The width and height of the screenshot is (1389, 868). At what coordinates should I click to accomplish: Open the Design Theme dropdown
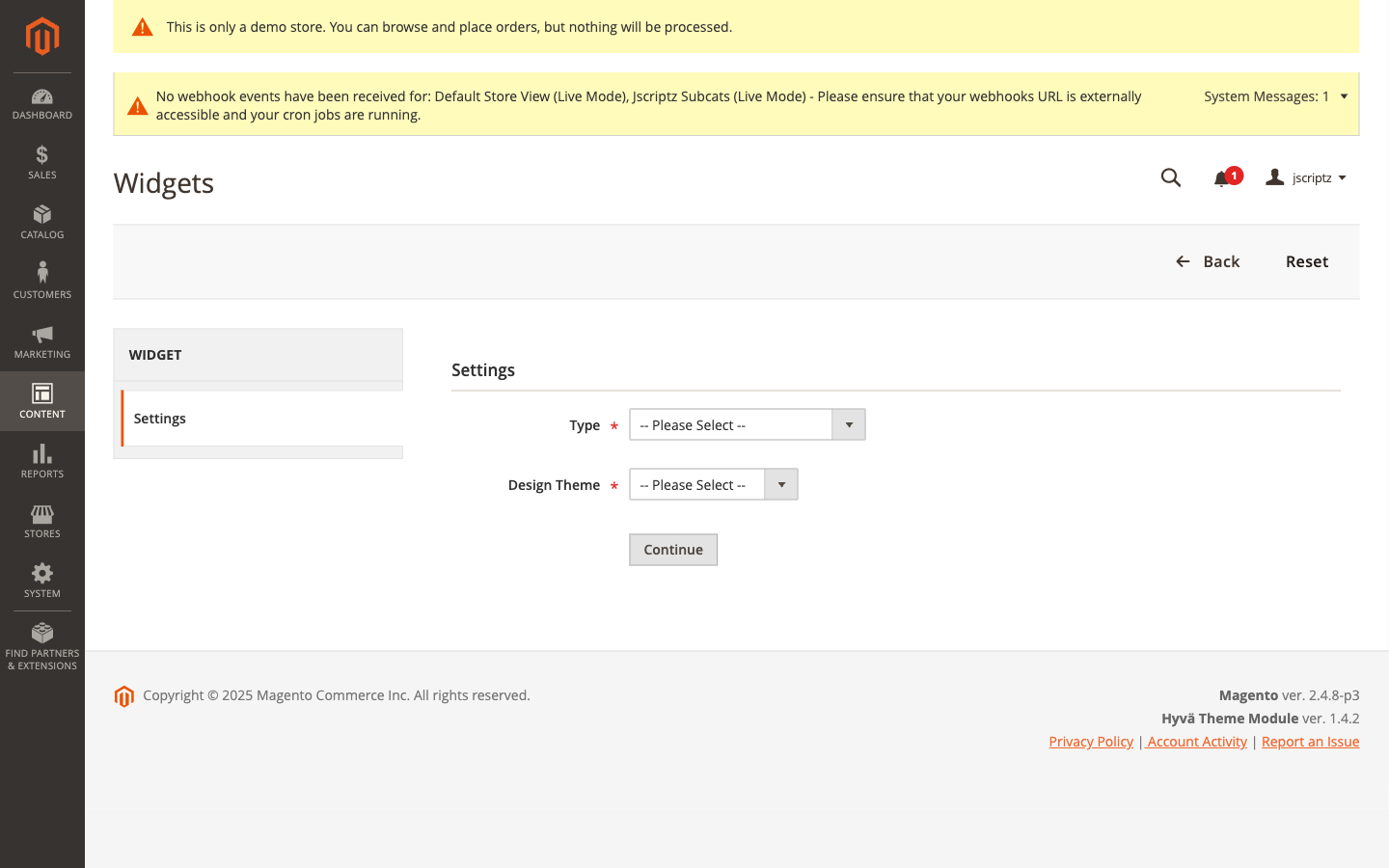pyautogui.click(x=780, y=484)
